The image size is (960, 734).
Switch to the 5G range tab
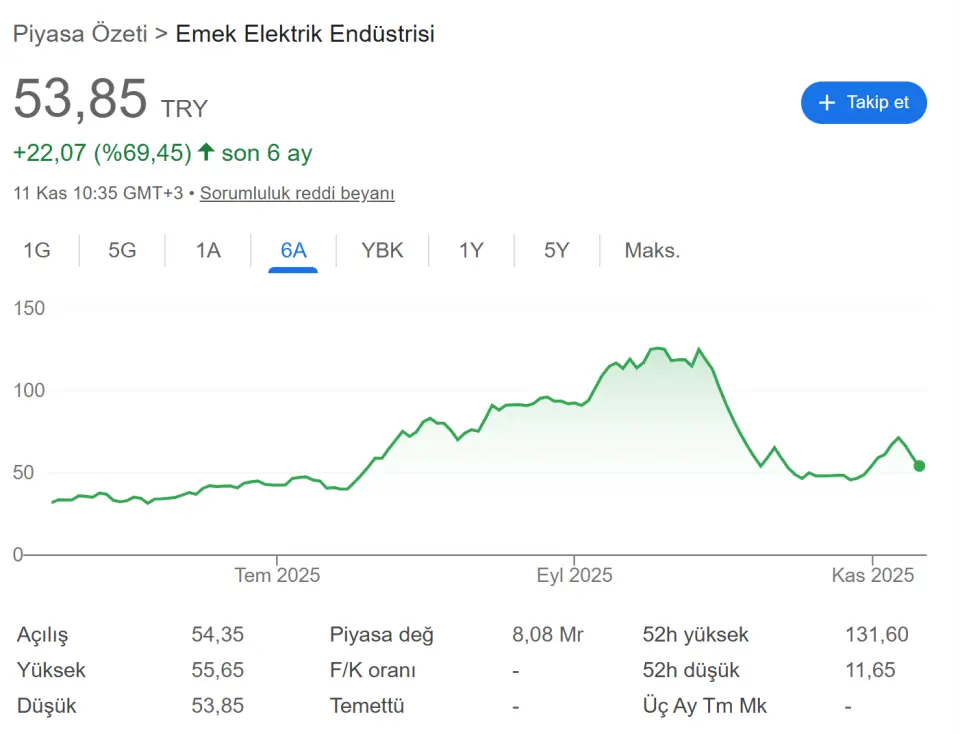tap(122, 250)
